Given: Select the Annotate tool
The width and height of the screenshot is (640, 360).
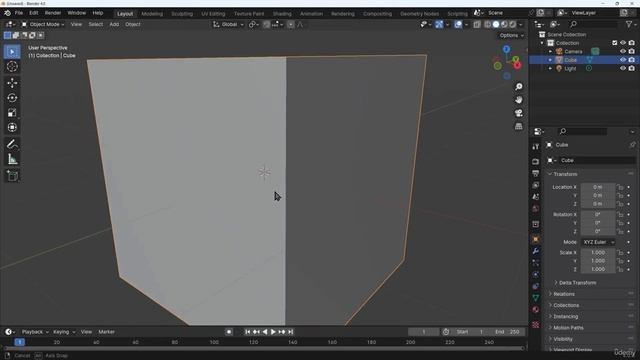Looking at the screenshot, I should tap(12, 144).
